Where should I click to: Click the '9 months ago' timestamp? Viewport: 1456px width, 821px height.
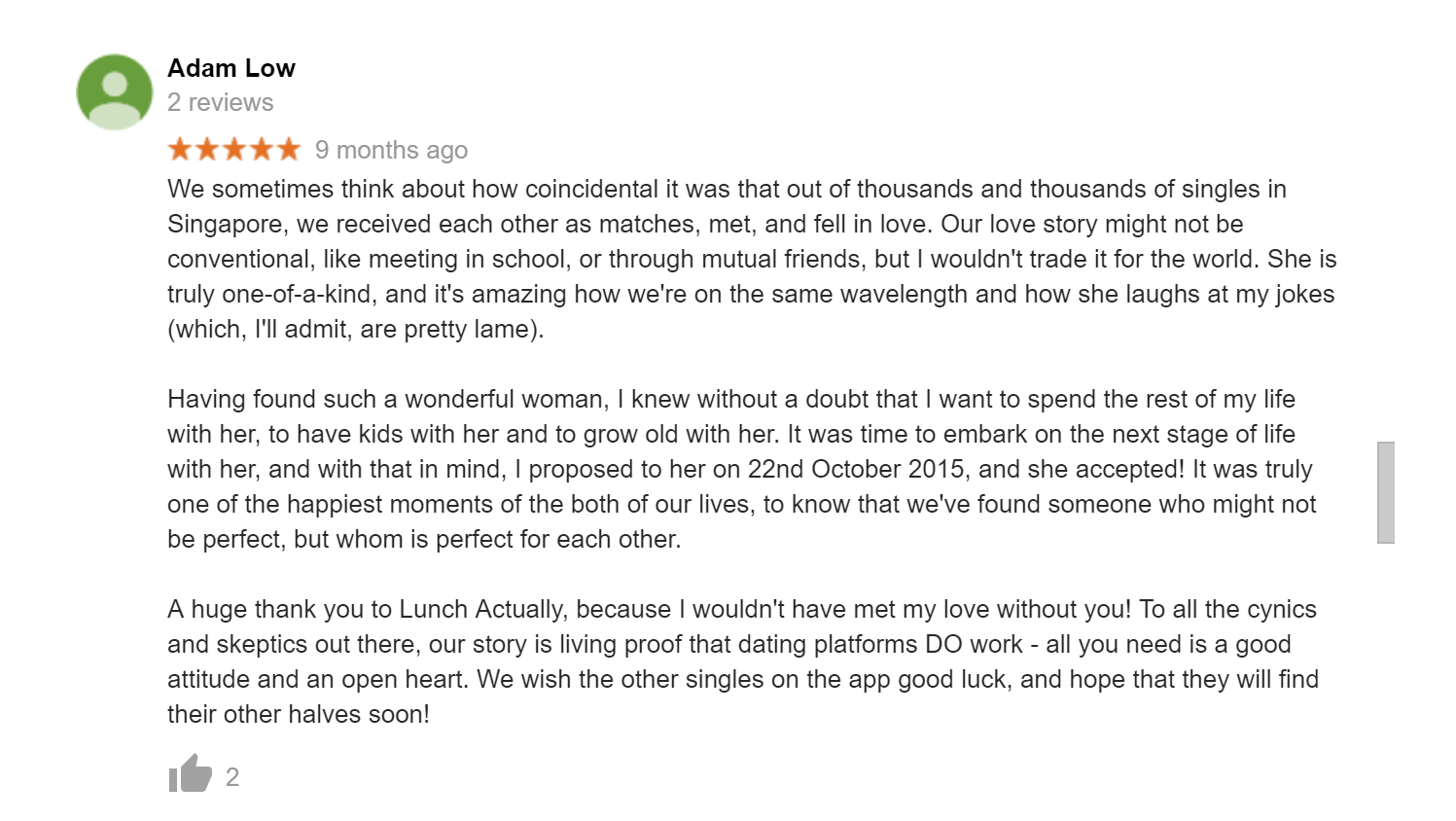click(391, 150)
